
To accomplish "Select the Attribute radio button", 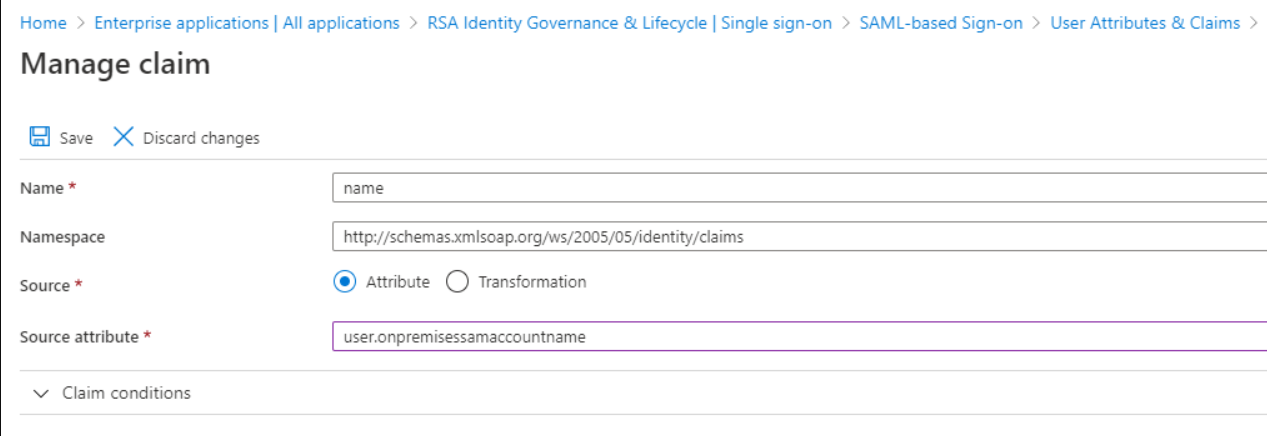I will 343,282.
